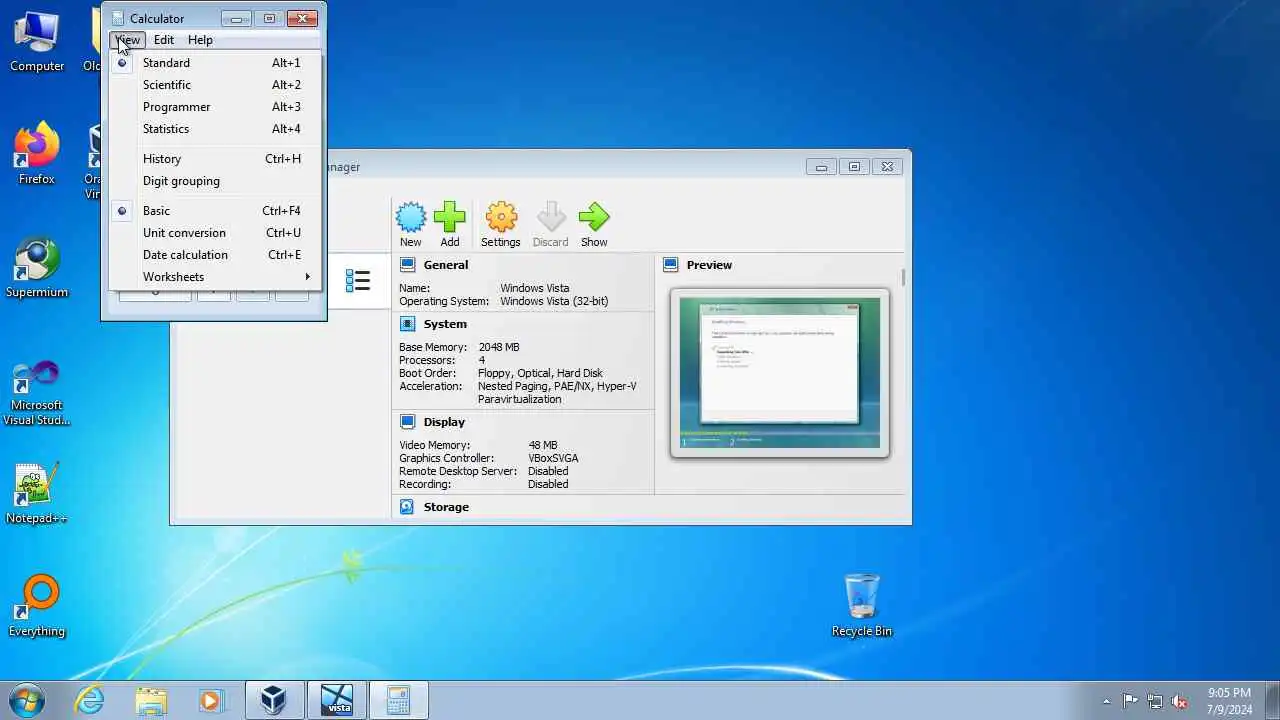Open the Everything desktop shortcut
This screenshot has width=1280, height=720.
point(37,607)
